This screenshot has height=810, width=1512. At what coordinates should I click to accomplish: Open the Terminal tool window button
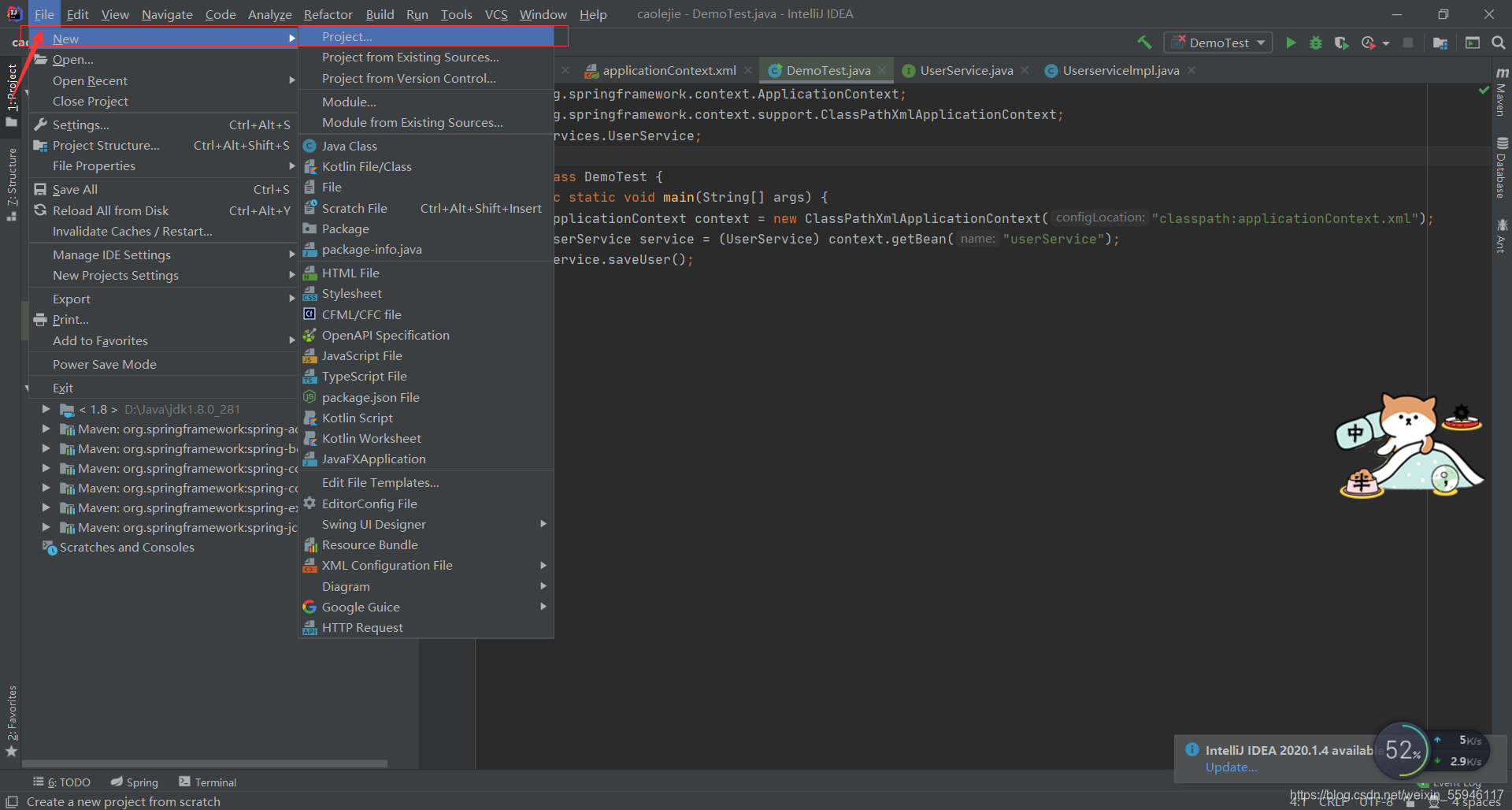[x=208, y=782]
